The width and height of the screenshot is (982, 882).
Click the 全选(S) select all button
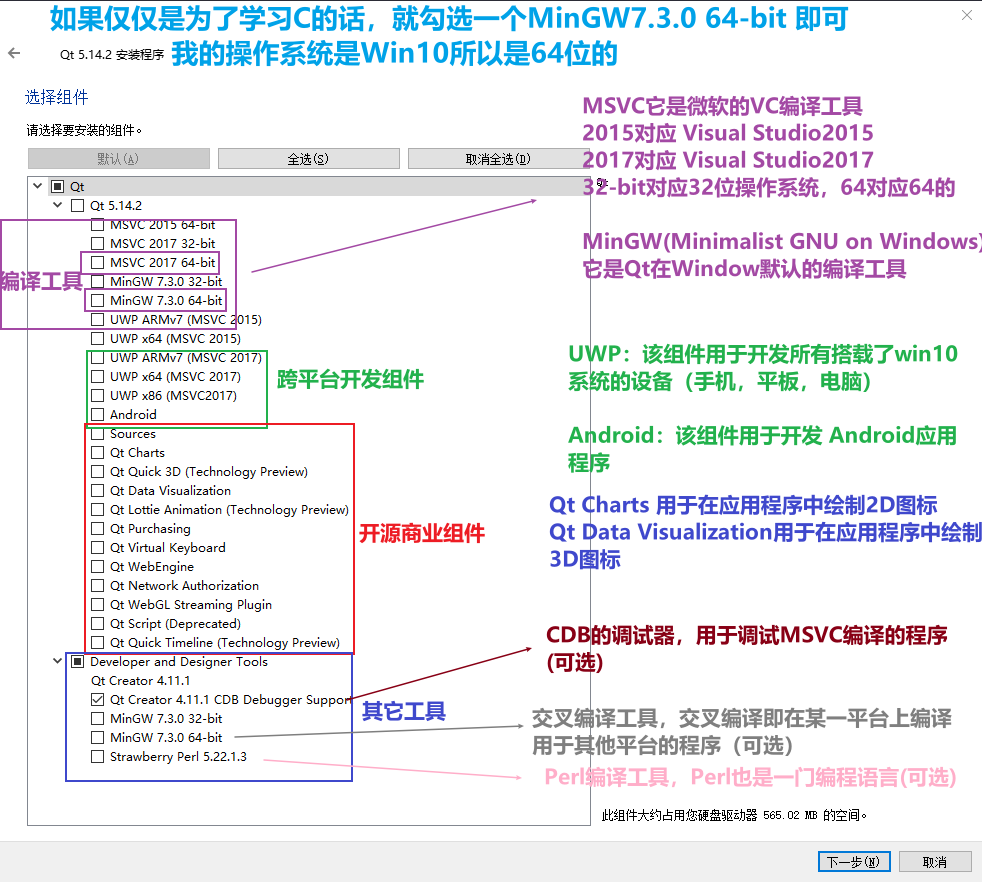pos(308,158)
